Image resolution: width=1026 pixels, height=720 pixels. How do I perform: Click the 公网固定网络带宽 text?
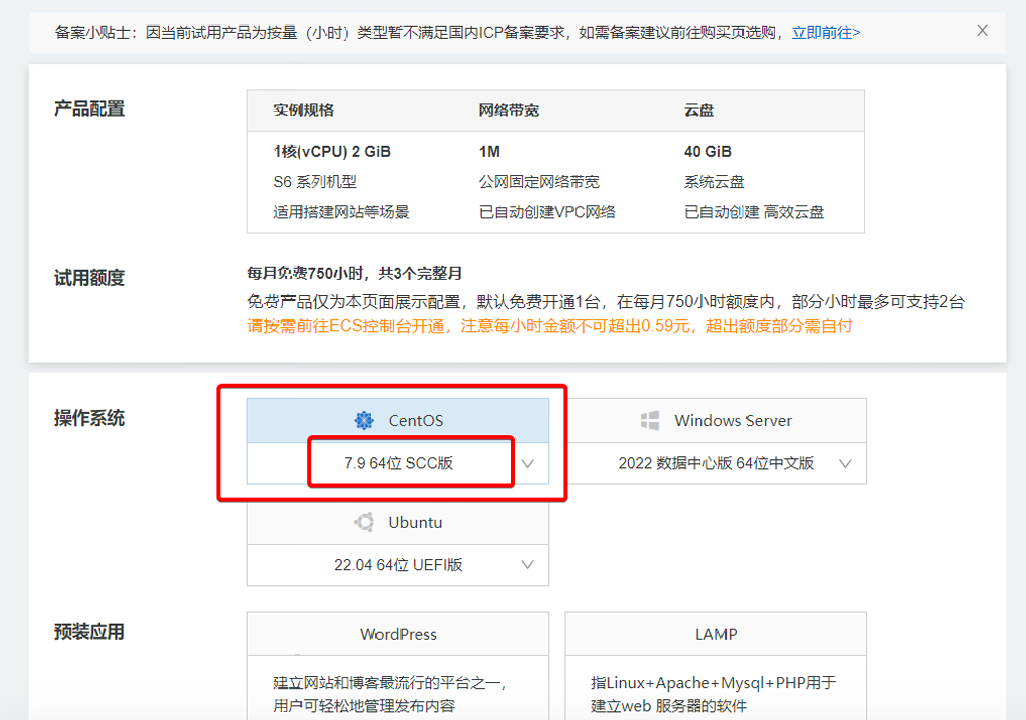[539, 182]
